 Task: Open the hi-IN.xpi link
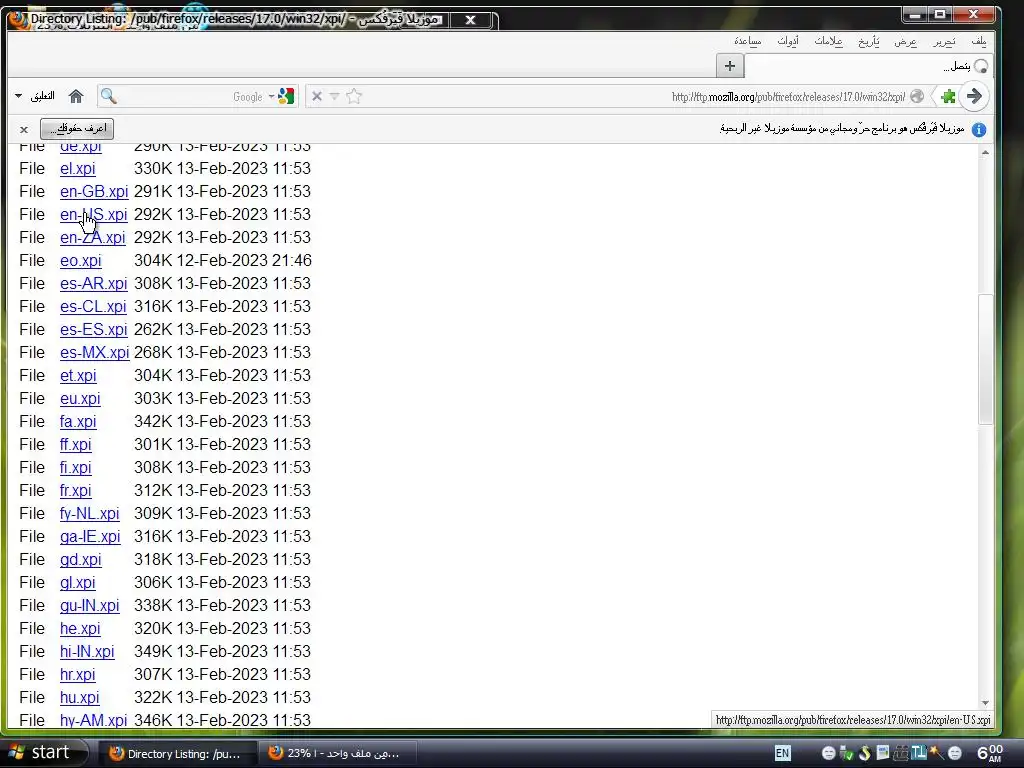tap(87, 651)
